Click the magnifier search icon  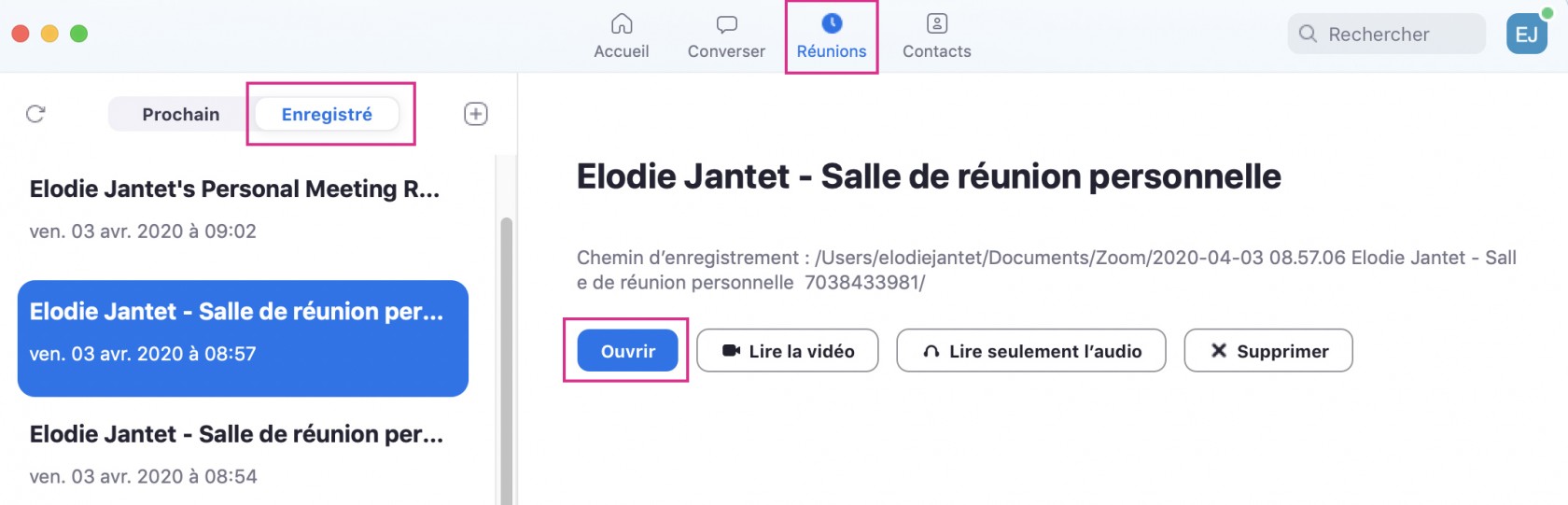point(1309,35)
